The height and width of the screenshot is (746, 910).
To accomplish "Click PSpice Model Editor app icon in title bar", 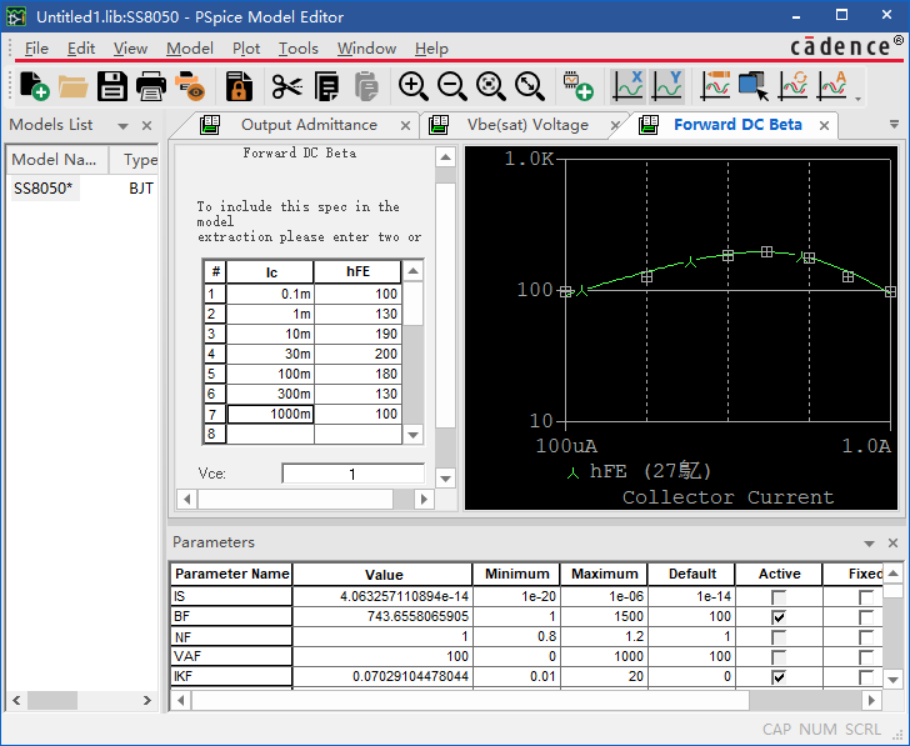I will (16, 16).
